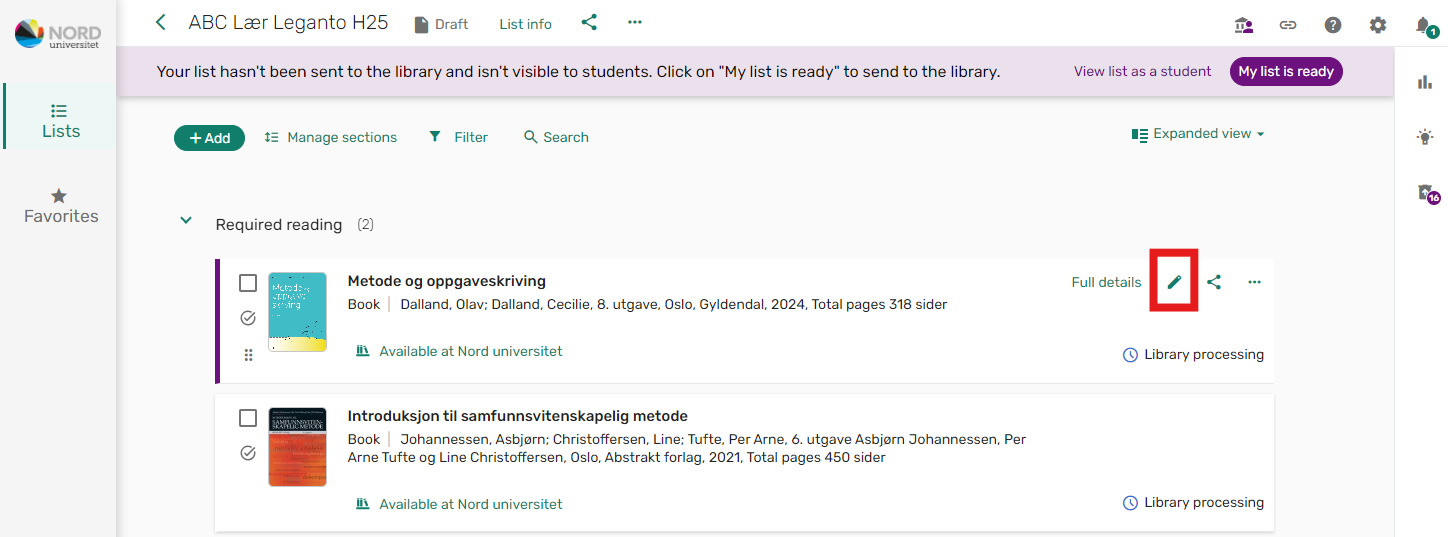Go back using the left arrow
This screenshot has width=1448, height=537.
coord(161,22)
